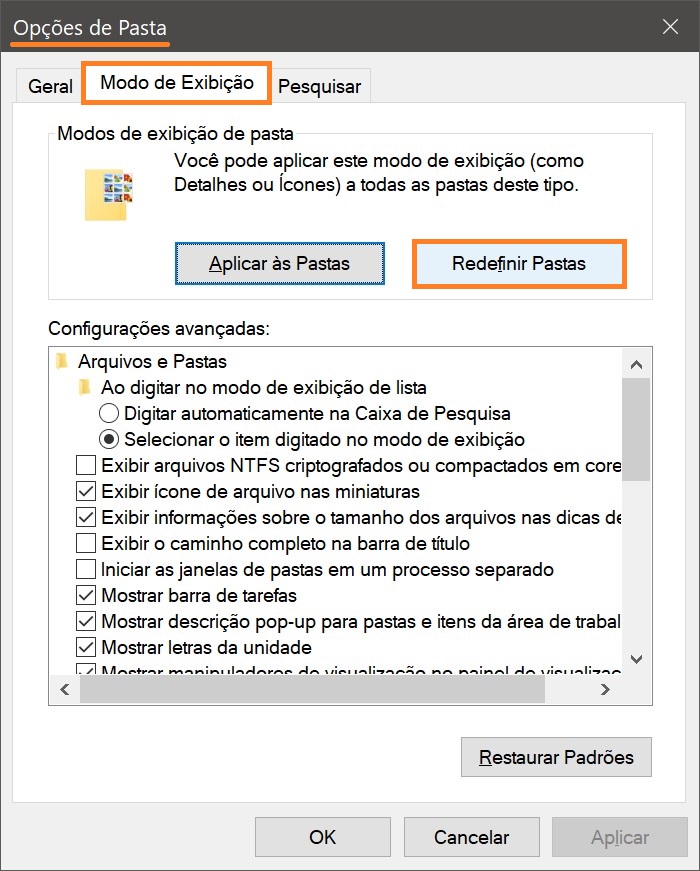This screenshot has height=871, width=700.
Task: Click the Arquivos e Pastas folder icon
Action: [x=62, y=361]
